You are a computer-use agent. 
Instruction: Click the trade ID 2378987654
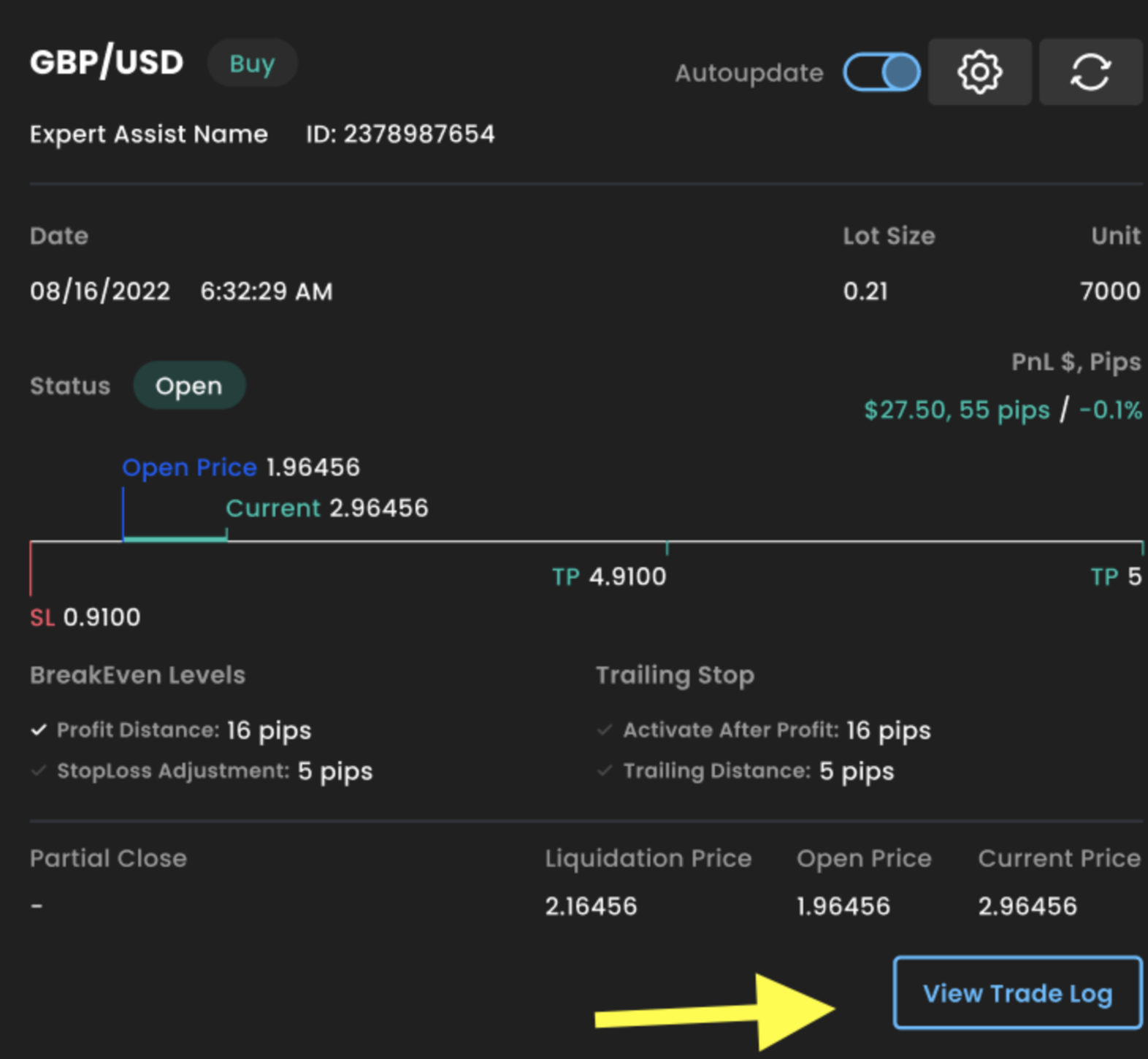pyautogui.click(x=400, y=134)
